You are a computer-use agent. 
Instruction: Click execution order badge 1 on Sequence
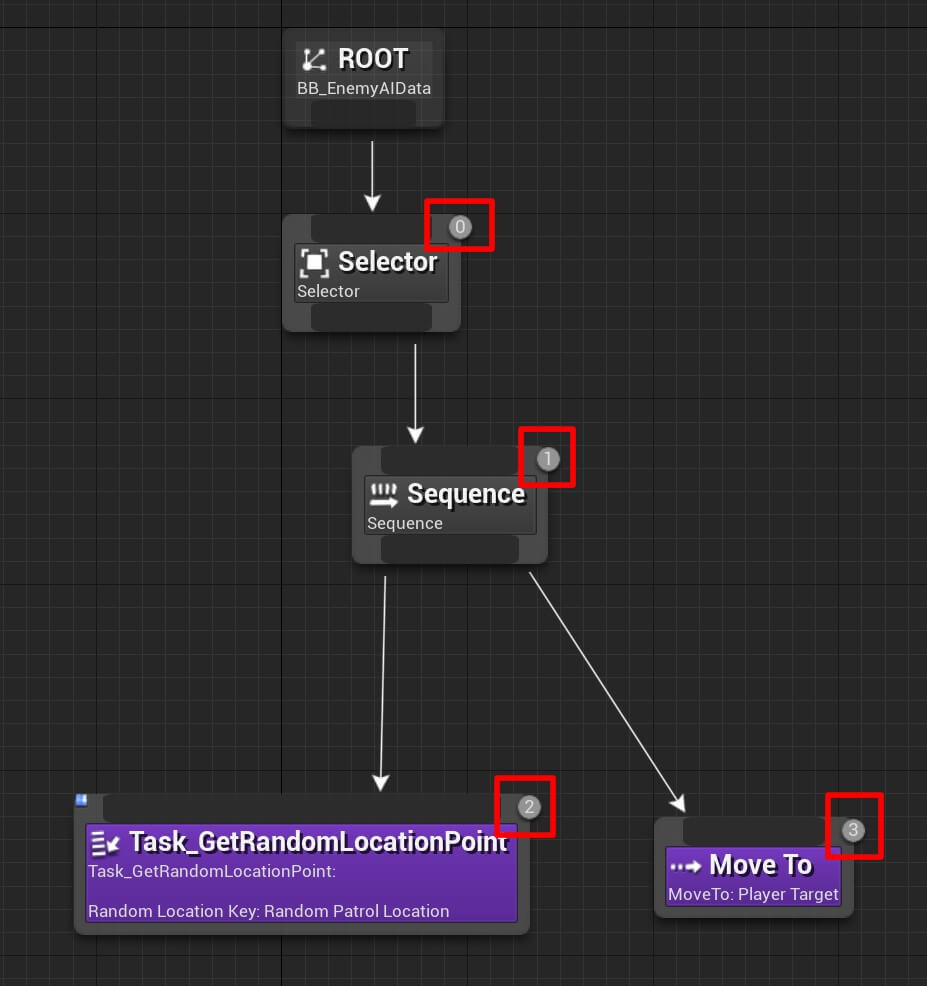547,457
